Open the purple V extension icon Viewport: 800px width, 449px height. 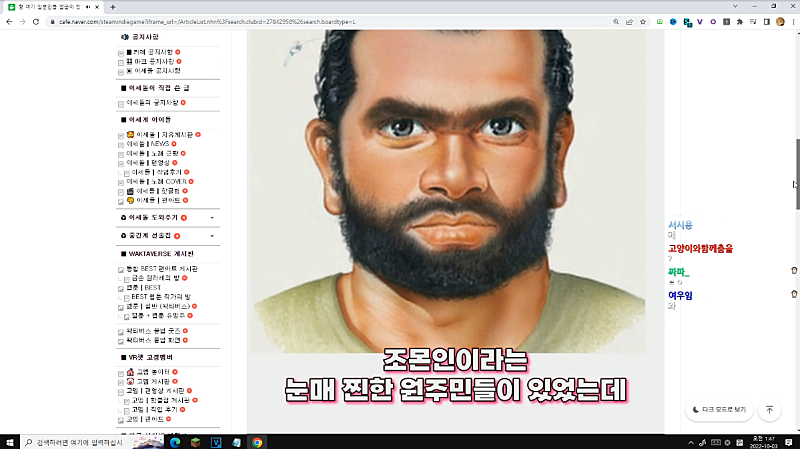click(x=699, y=22)
